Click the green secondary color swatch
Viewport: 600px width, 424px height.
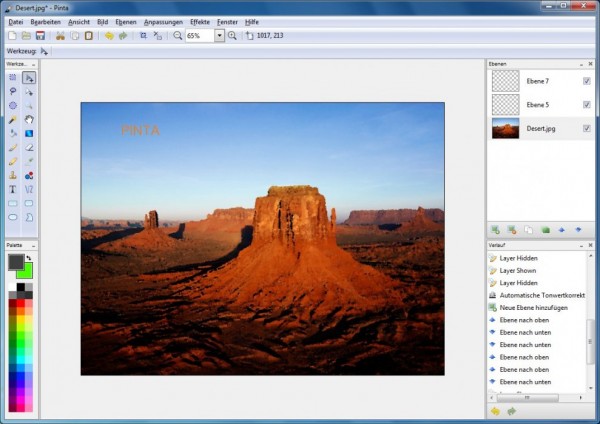click(x=25, y=271)
